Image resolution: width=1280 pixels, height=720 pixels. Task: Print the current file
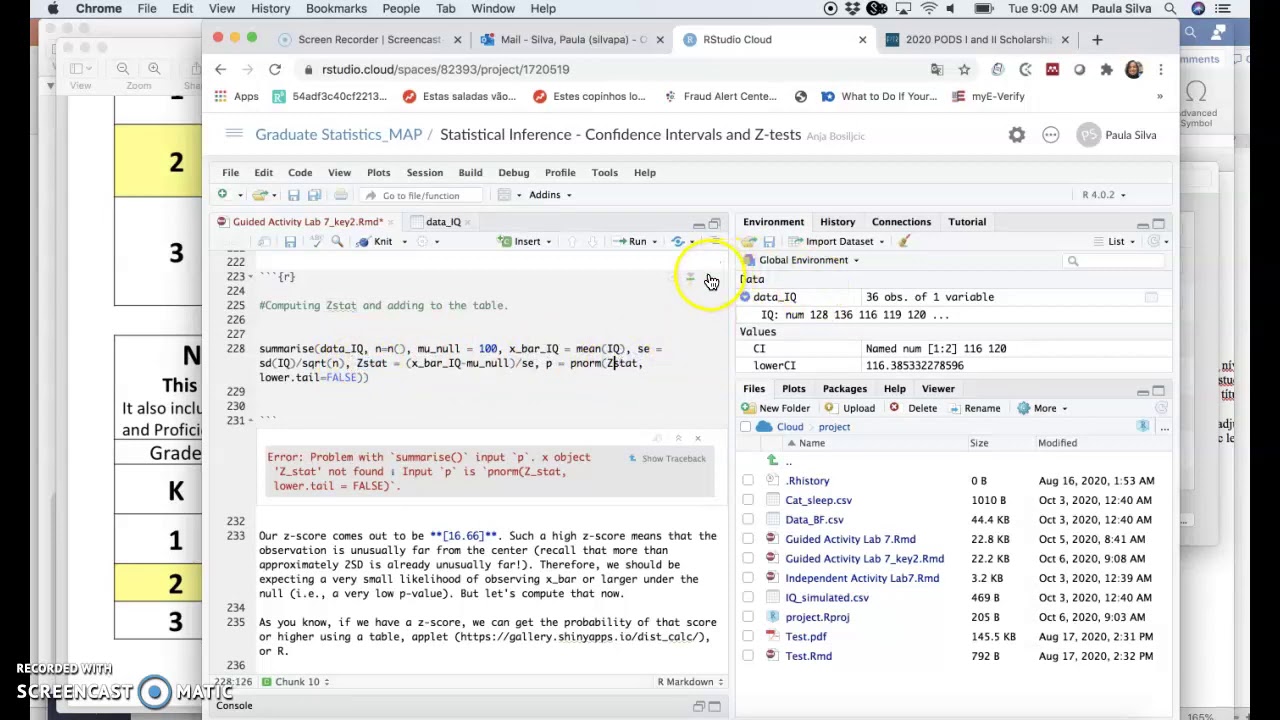[341, 195]
